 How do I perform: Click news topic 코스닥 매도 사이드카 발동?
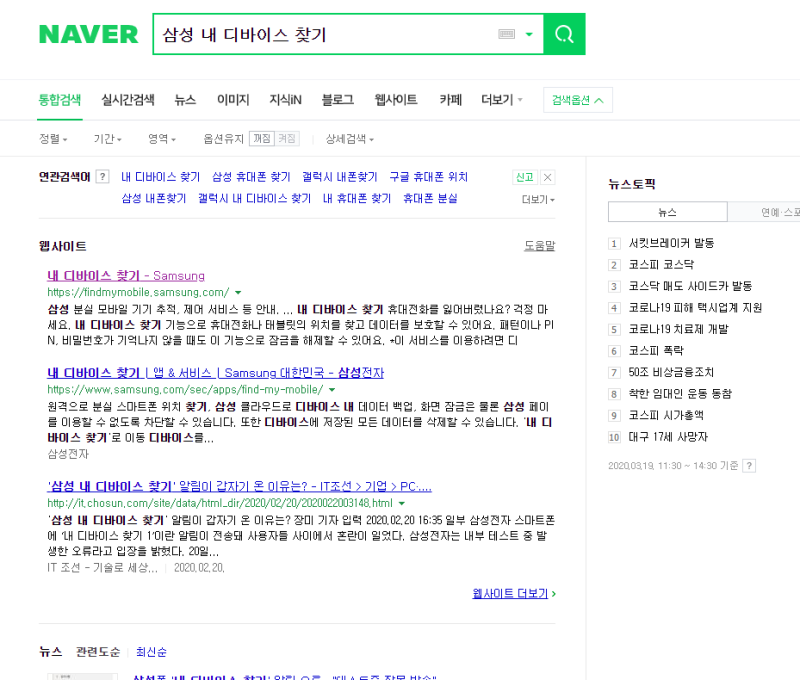(x=690, y=286)
